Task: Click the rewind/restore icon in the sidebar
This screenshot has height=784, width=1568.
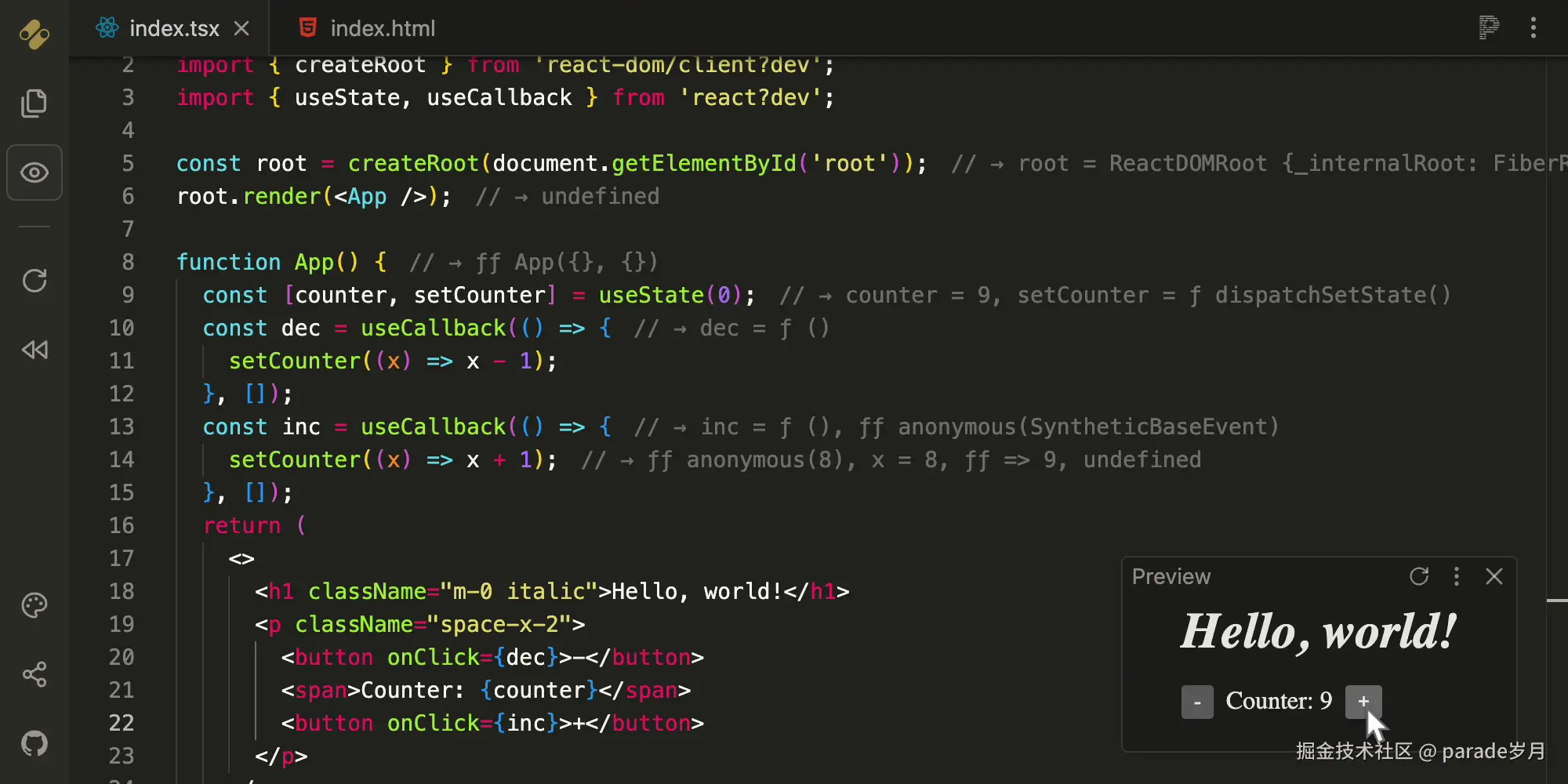Action: (34, 350)
